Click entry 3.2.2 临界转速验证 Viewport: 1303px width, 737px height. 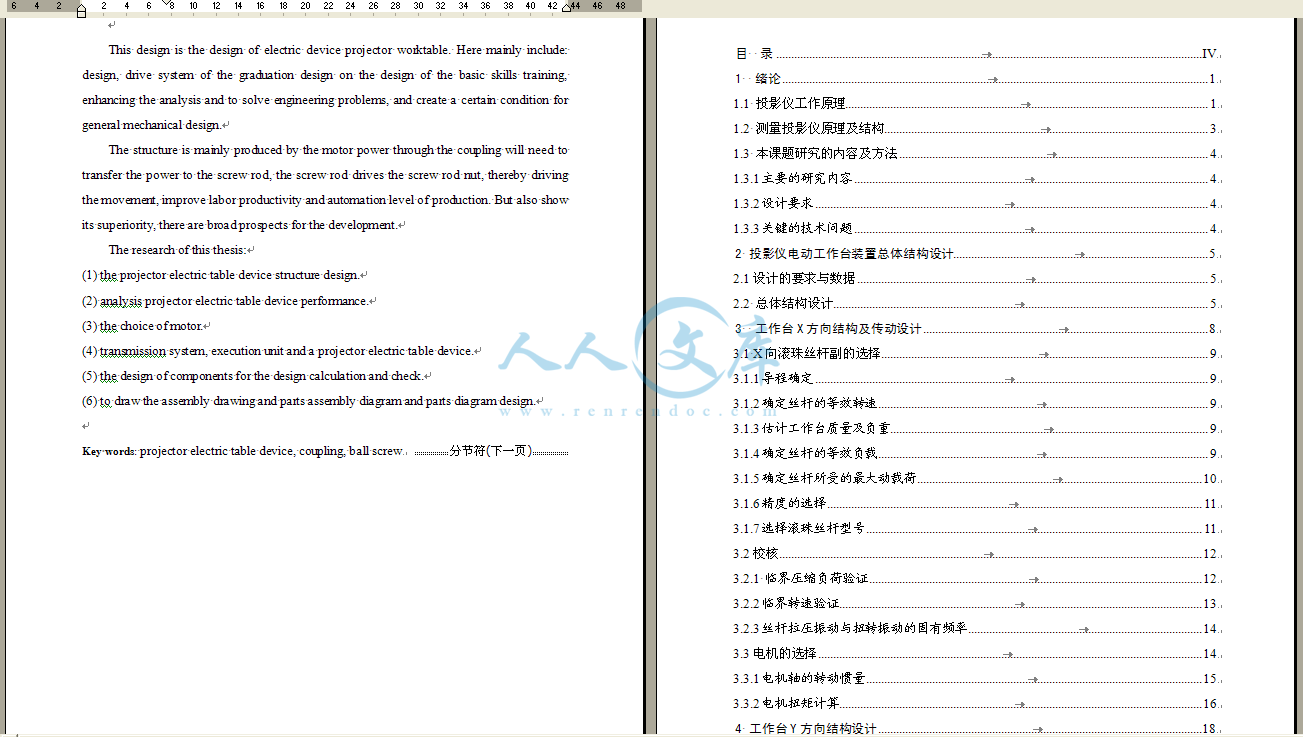(977, 604)
